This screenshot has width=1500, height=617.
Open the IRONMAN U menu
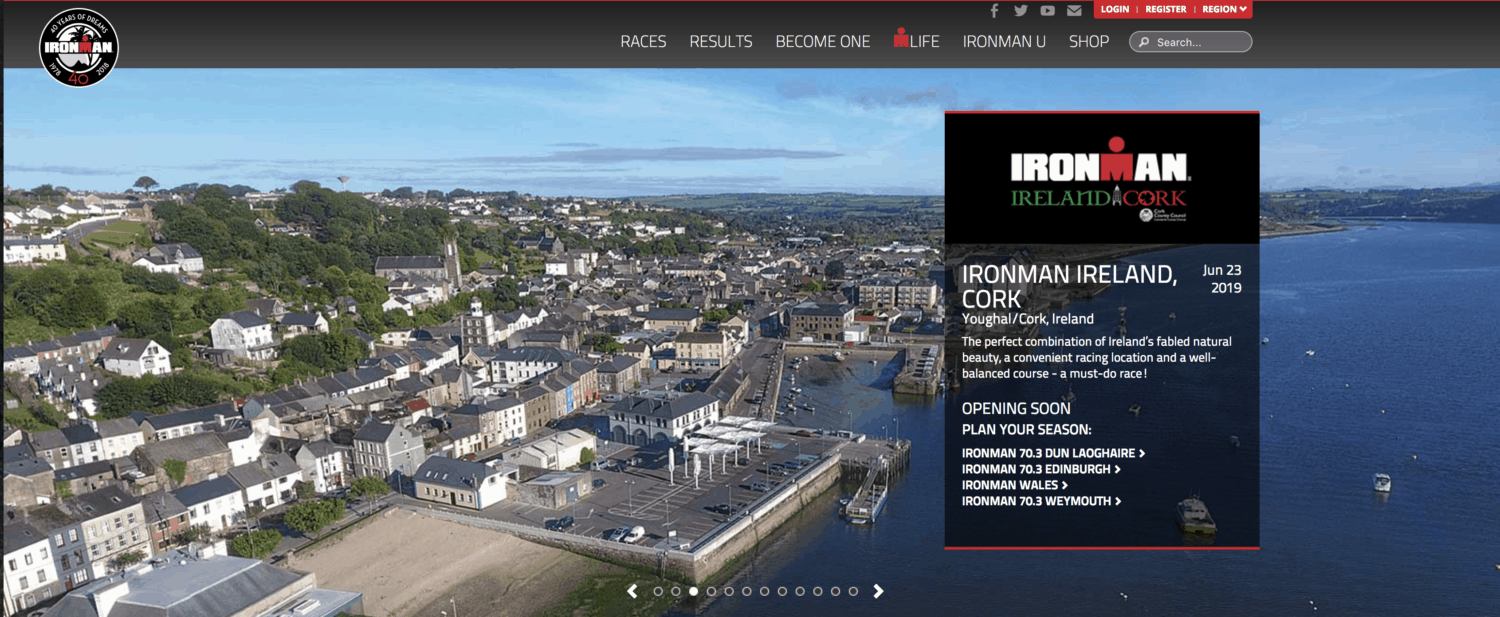(x=1004, y=41)
